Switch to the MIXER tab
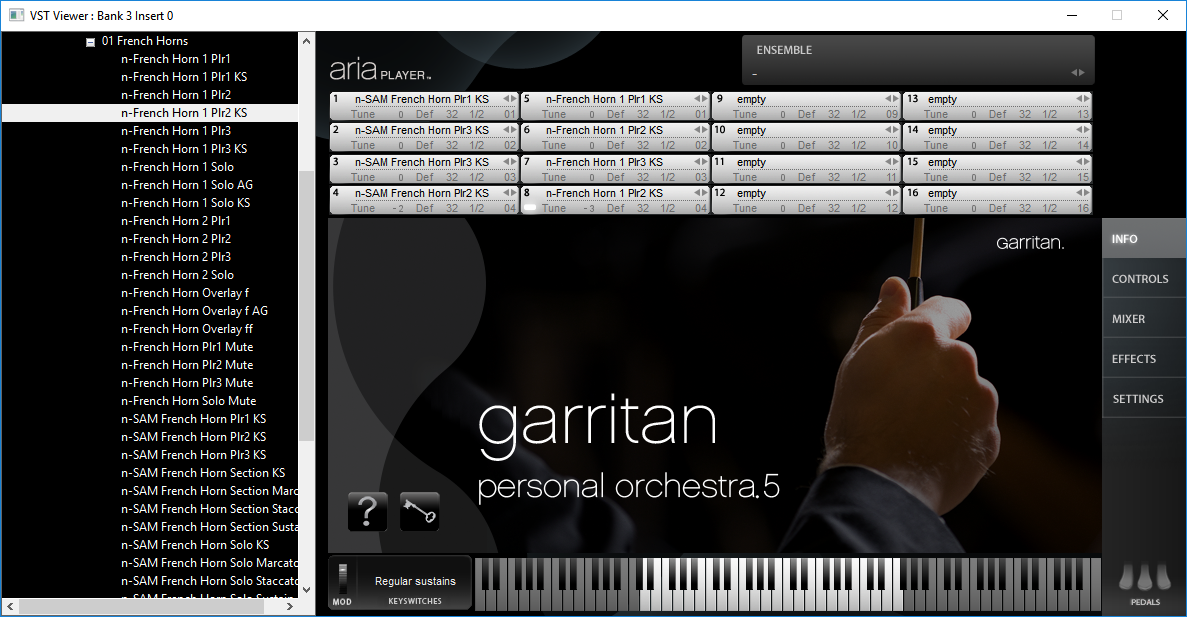The width and height of the screenshot is (1187, 617). (1128, 319)
